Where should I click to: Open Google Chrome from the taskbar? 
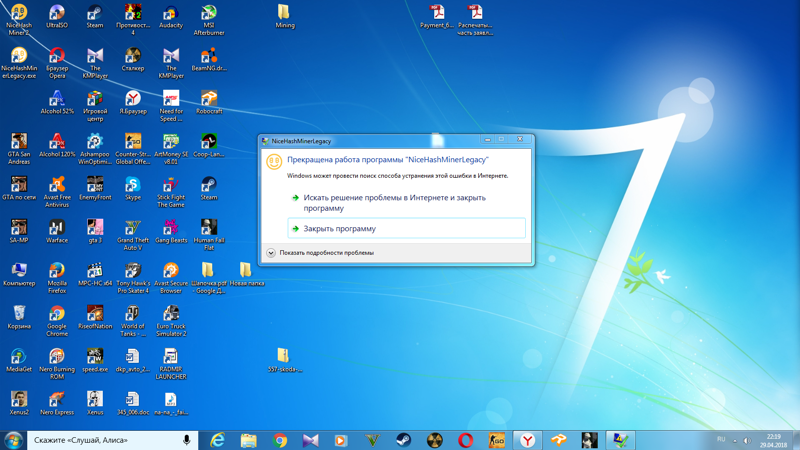coord(280,440)
